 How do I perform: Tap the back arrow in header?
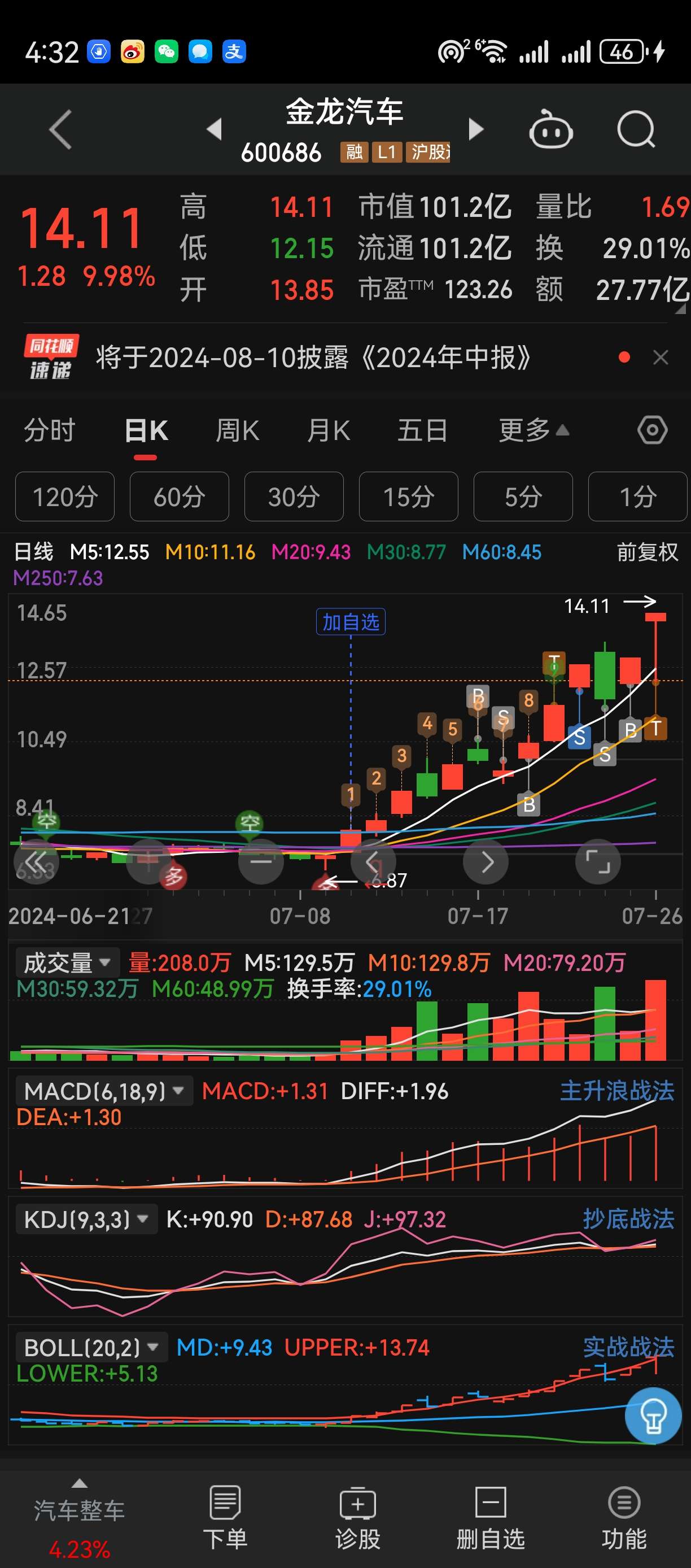click(x=60, y=129)
